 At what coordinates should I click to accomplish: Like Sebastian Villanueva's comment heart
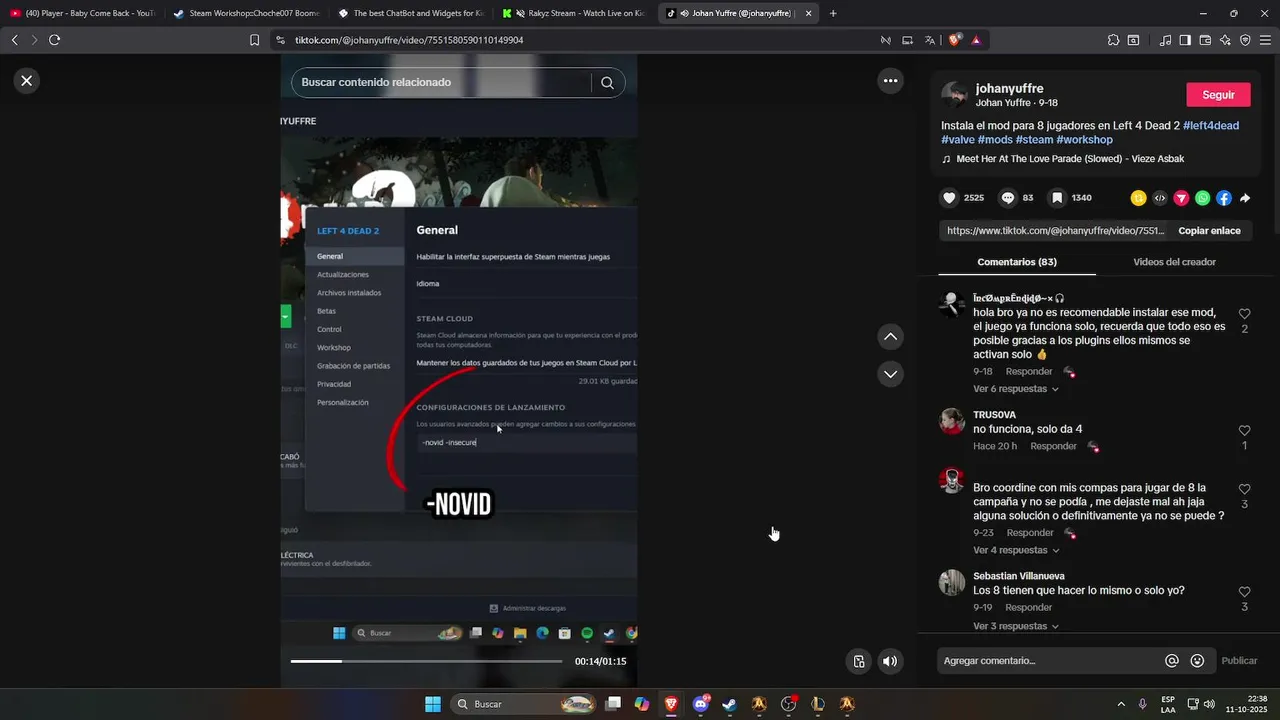(x=1244, y=592)
